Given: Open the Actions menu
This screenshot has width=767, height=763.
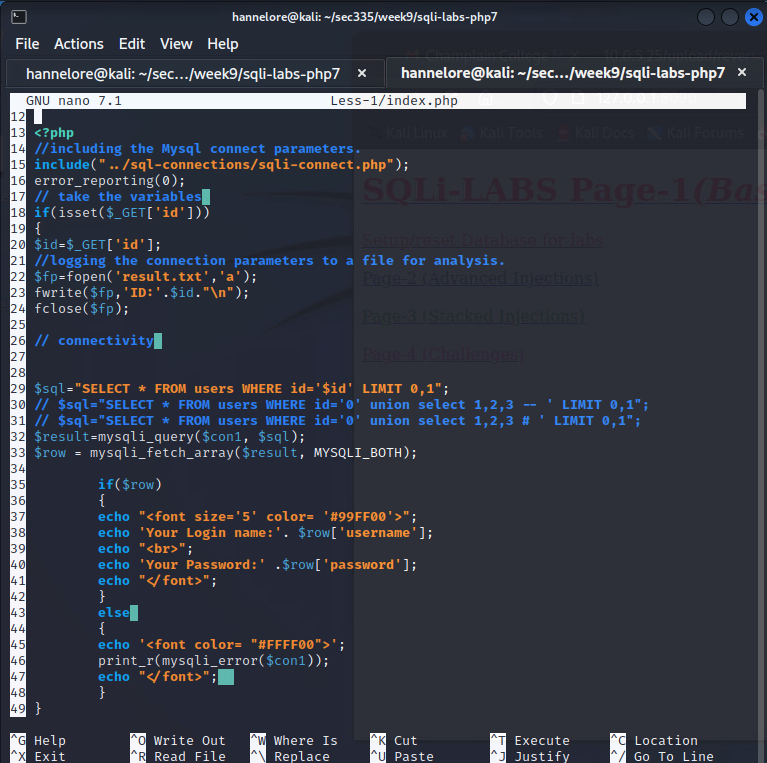Looking at the screenshot, I should click(x=79, y=44).
